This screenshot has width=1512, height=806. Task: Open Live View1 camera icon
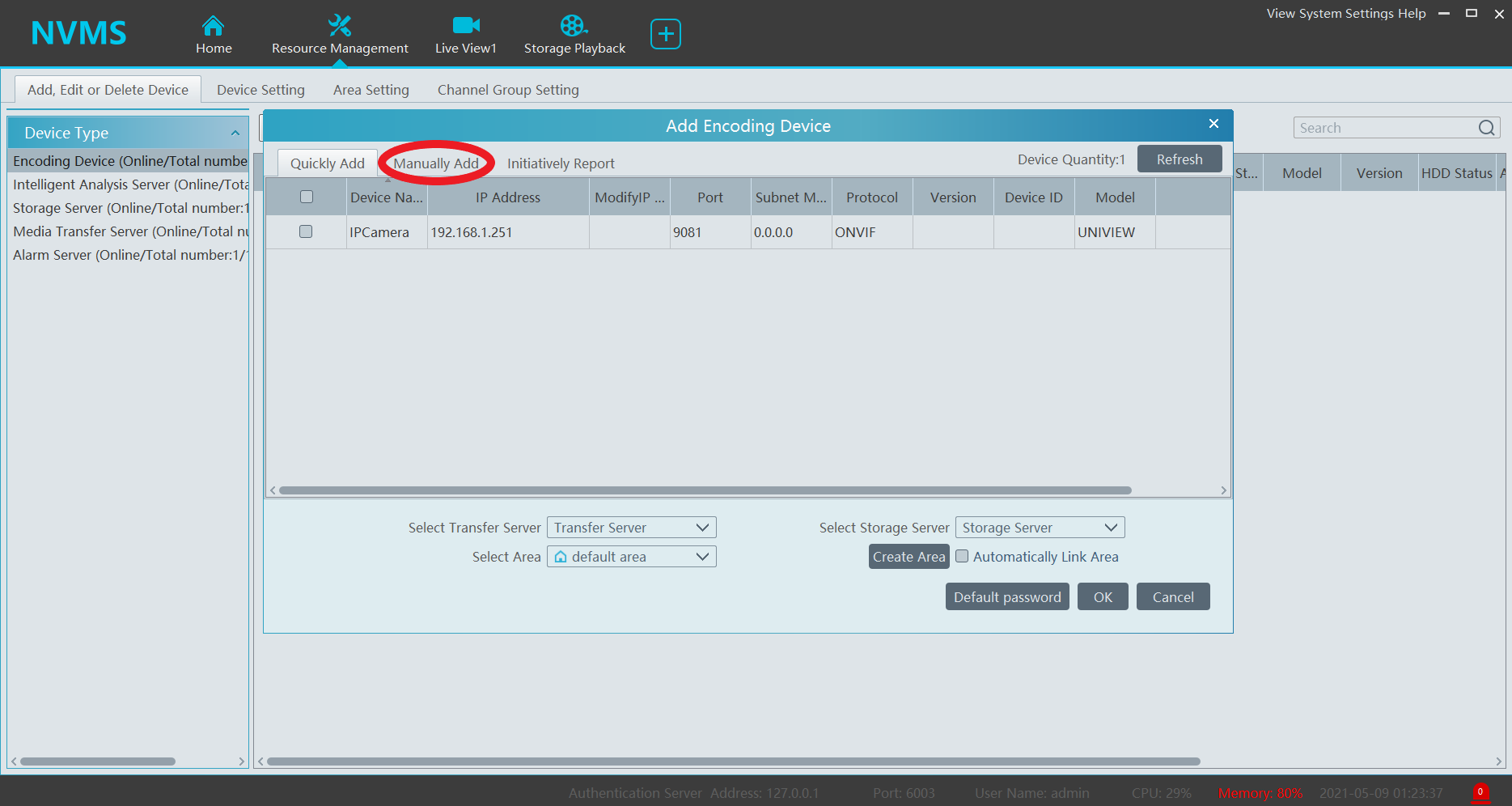[x=466, y=26]
